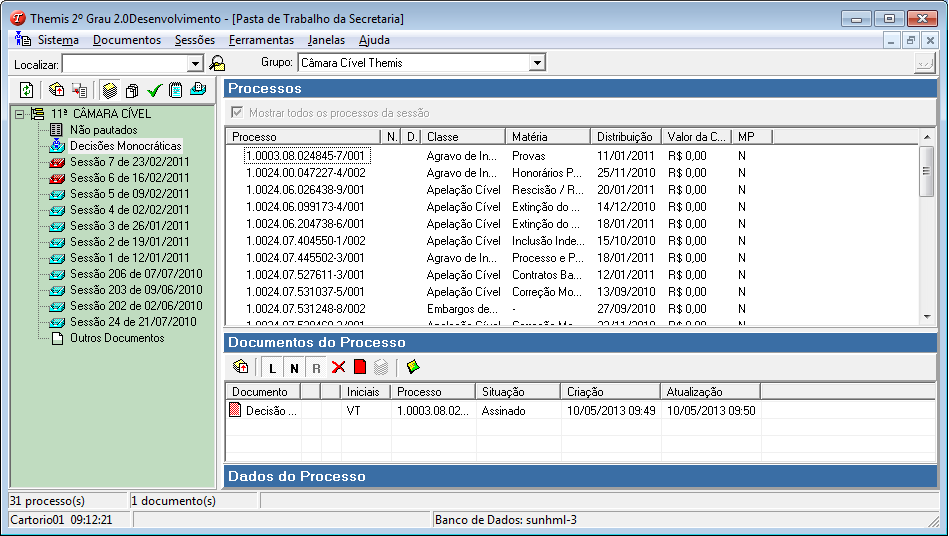This screenshot has width=949, height=536.
Task: Click the Banco de Dados: sunhml-3 status entry
Action: (x=506, y=520)
